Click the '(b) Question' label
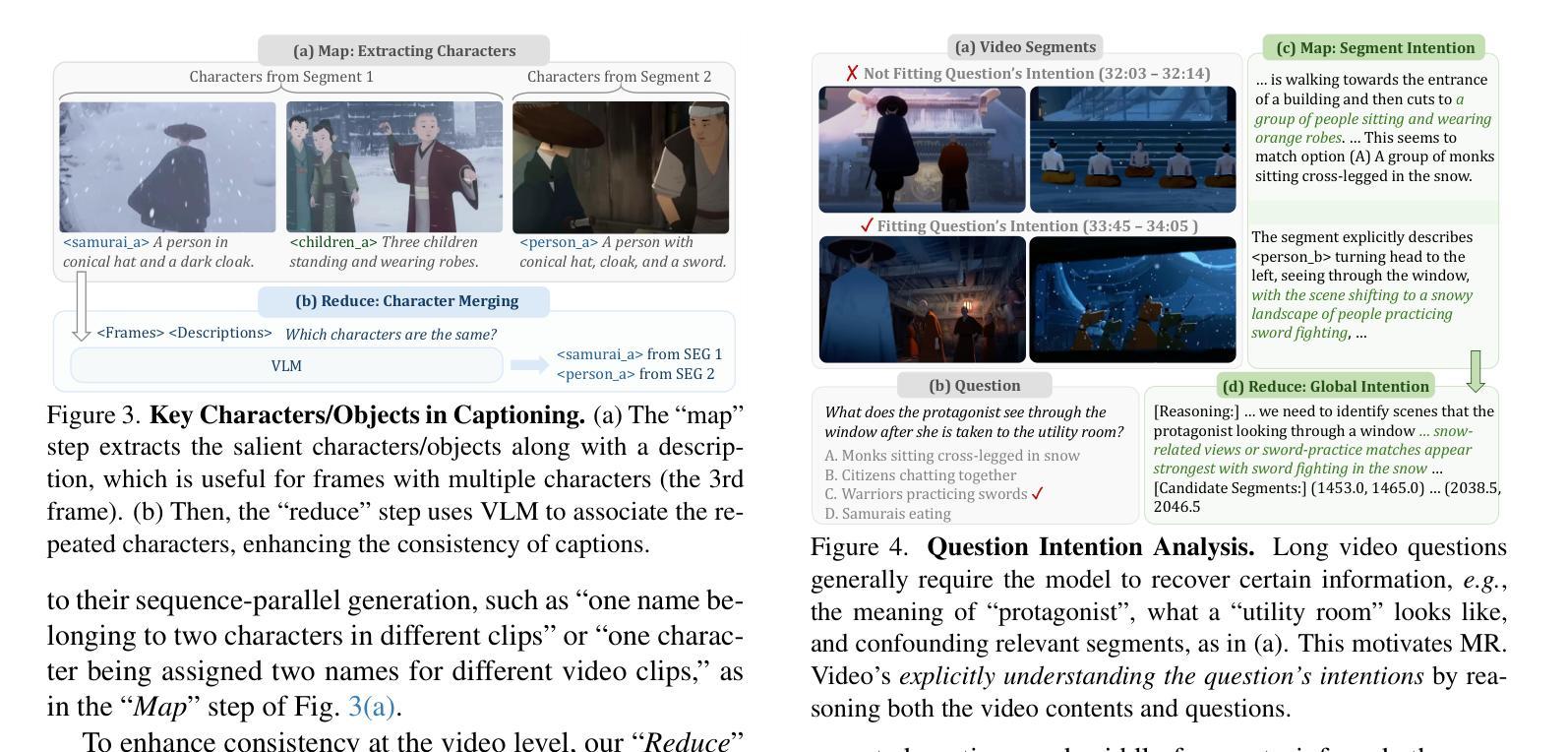This screenshot has width=1568, height=752. click(975, 385)
